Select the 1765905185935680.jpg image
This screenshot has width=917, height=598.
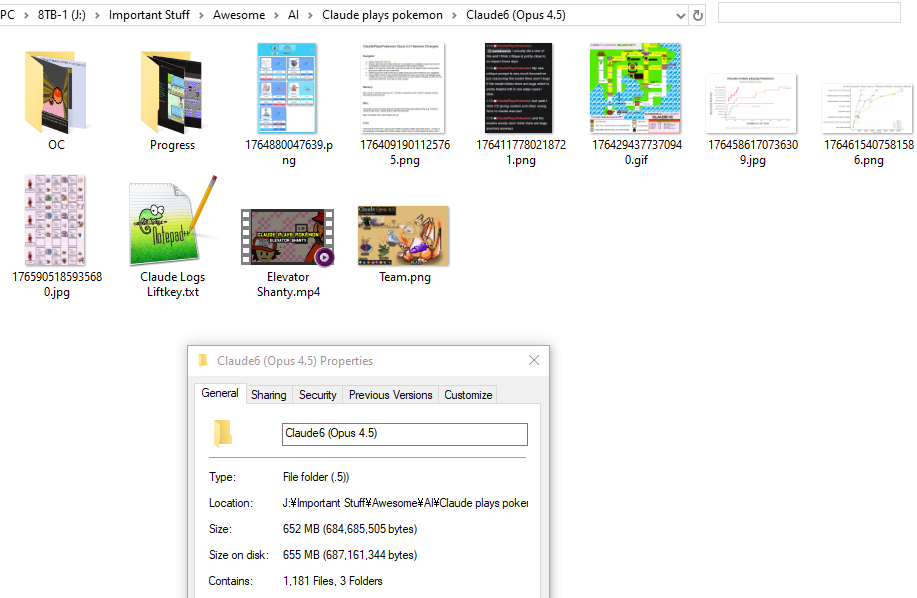click(56, 220)
